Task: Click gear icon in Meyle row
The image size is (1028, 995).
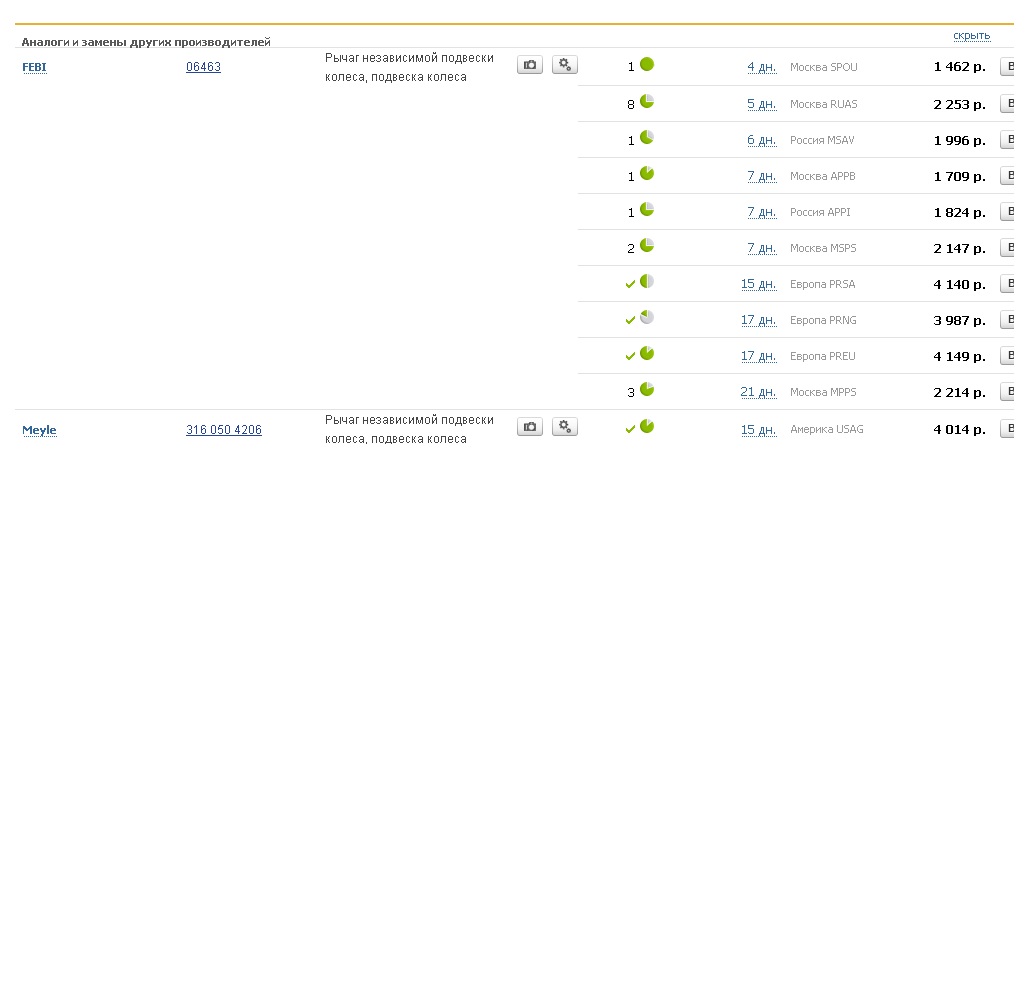Action: 565,427
